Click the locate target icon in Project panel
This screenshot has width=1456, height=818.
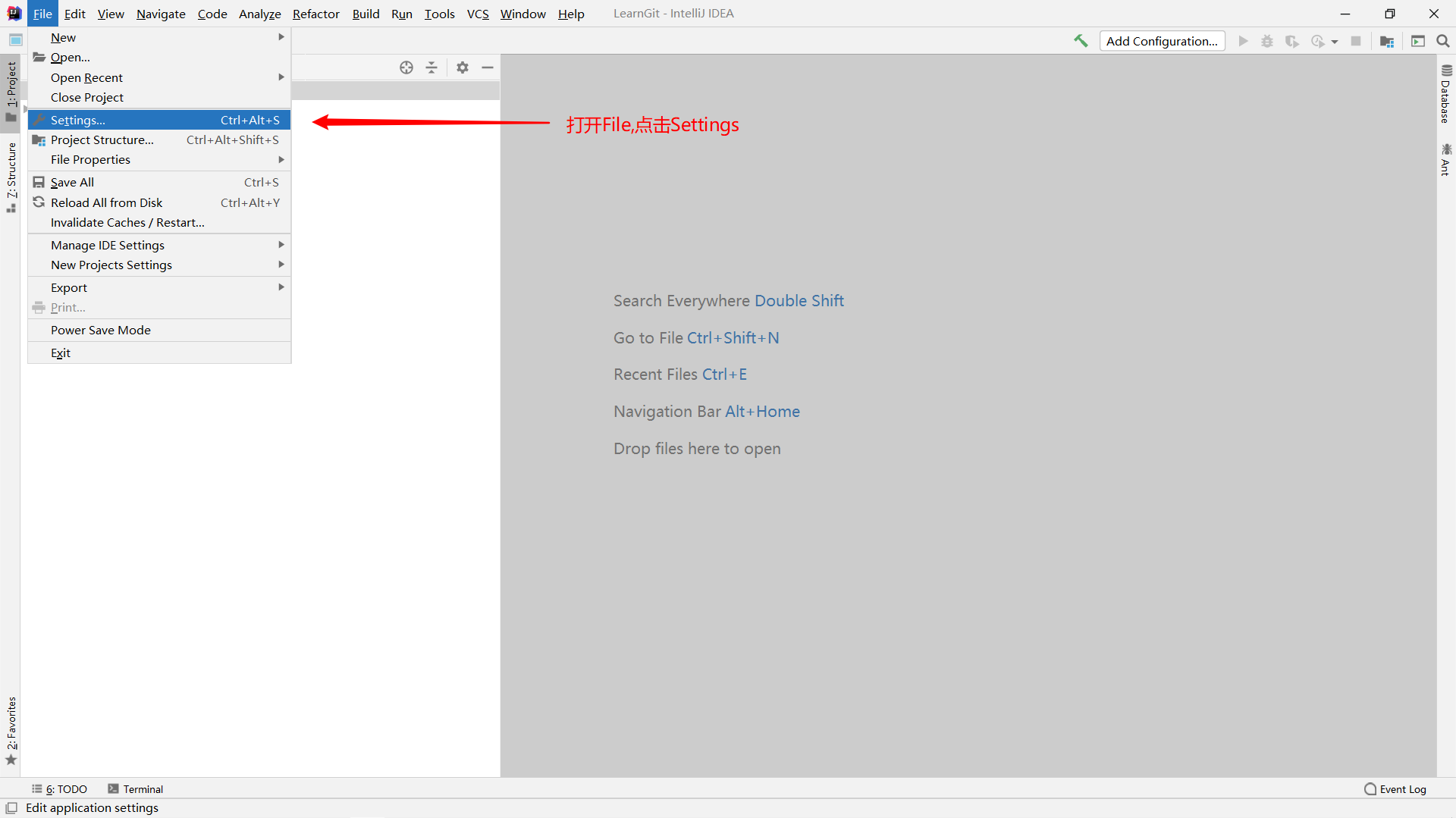coord(406,67)
